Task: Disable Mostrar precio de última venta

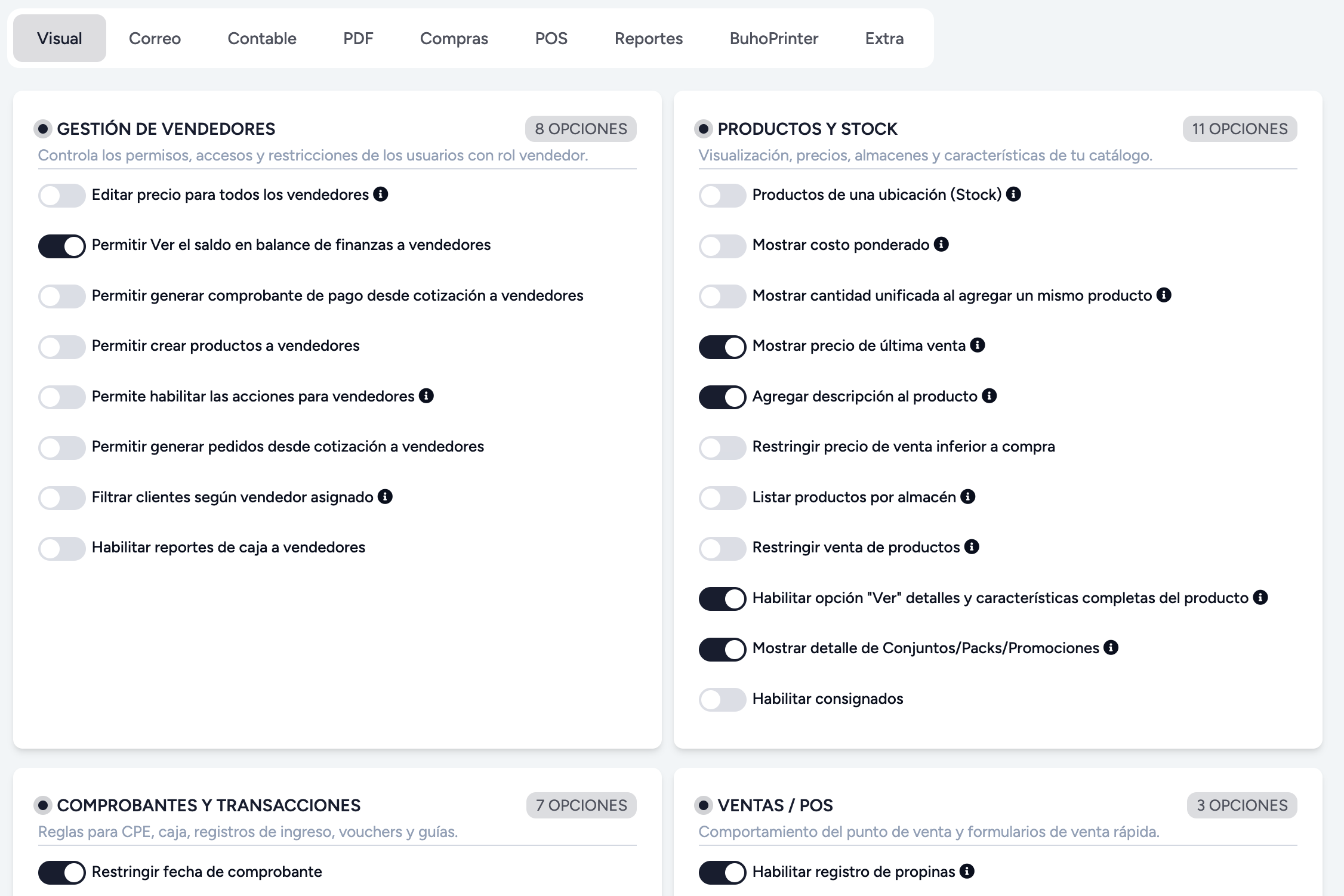Action: pos(723,347)
